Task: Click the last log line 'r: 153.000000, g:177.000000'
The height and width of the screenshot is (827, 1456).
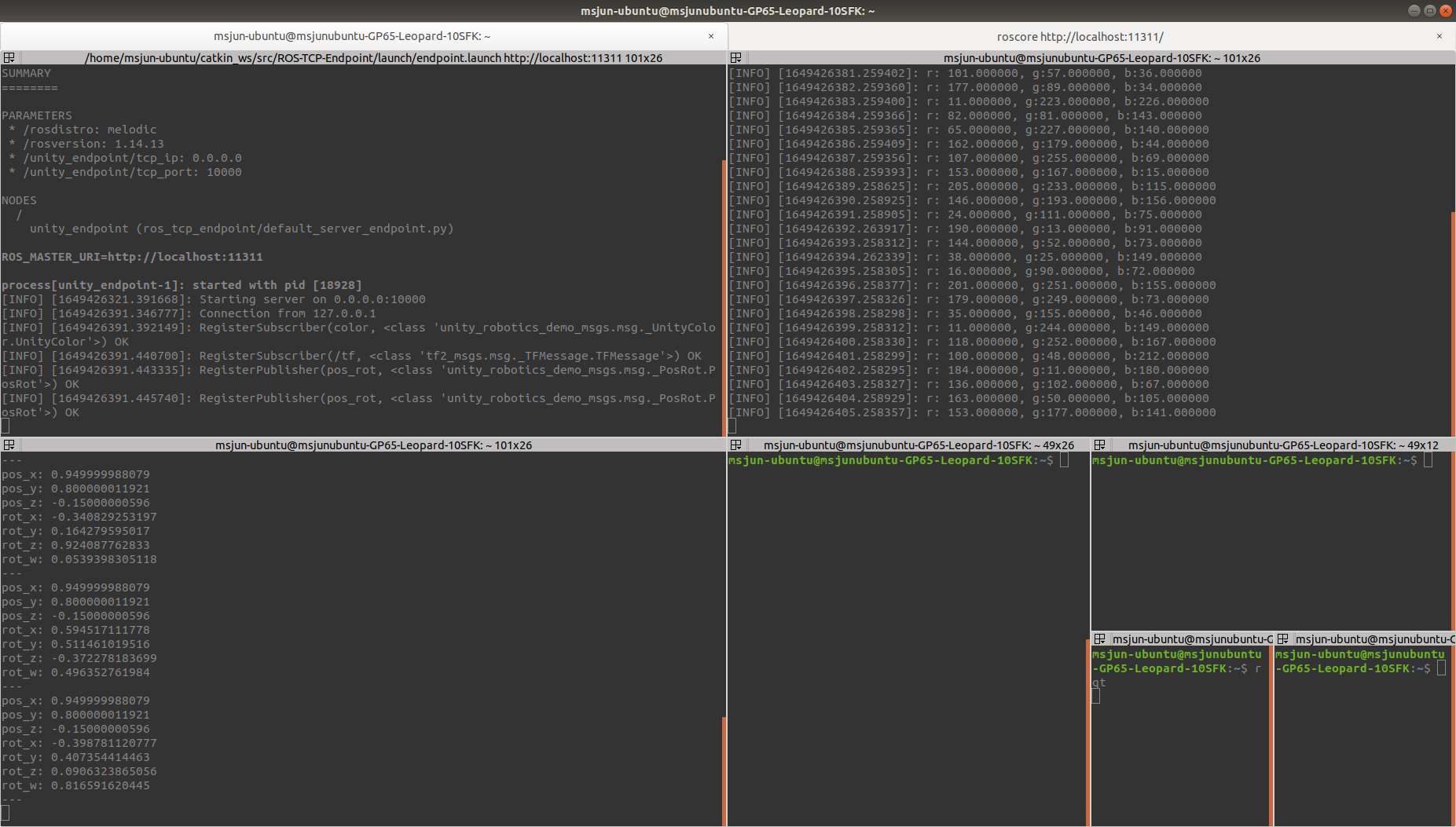Action: (x=973, y=412)
